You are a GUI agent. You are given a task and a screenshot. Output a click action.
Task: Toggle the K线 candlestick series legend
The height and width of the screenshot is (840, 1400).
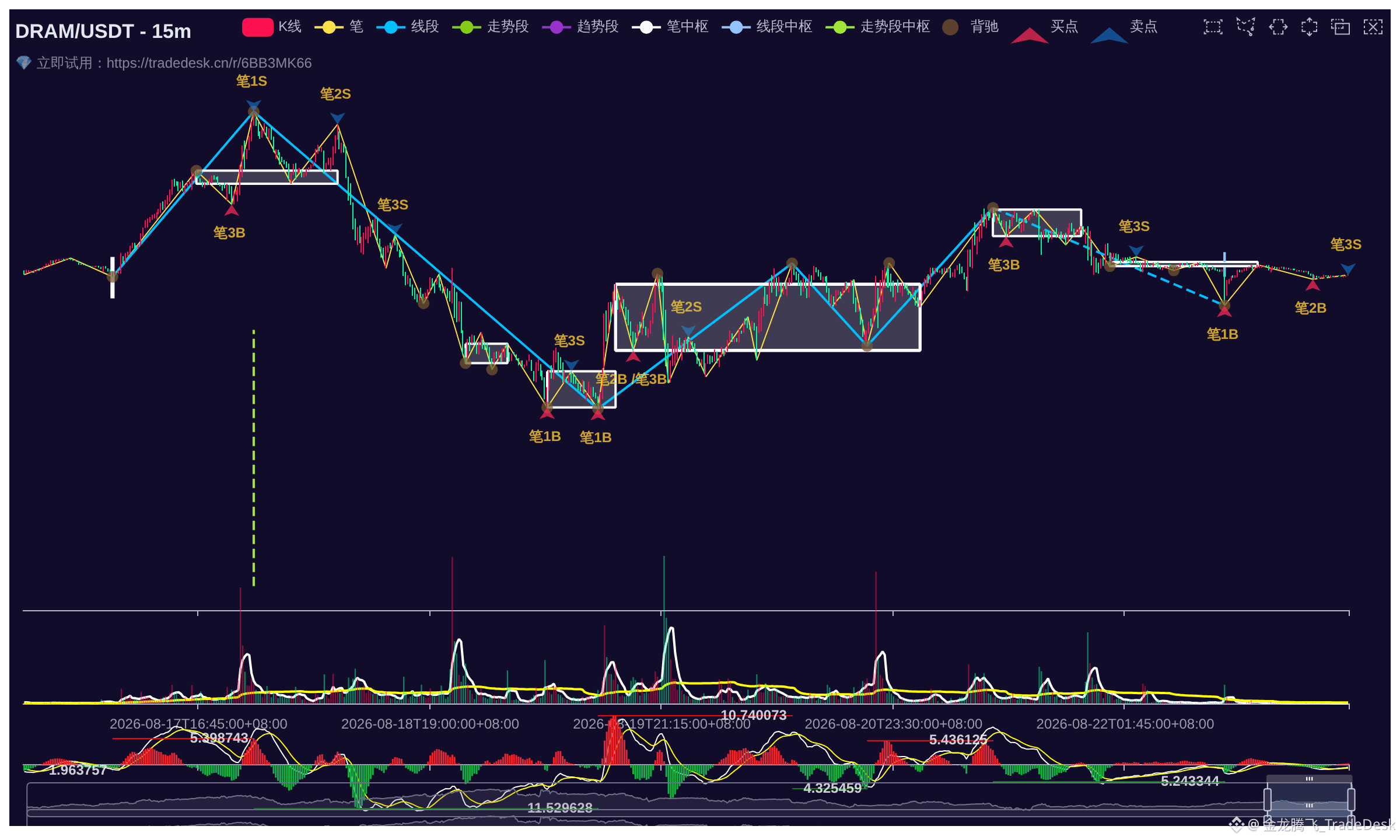(272, 27)
